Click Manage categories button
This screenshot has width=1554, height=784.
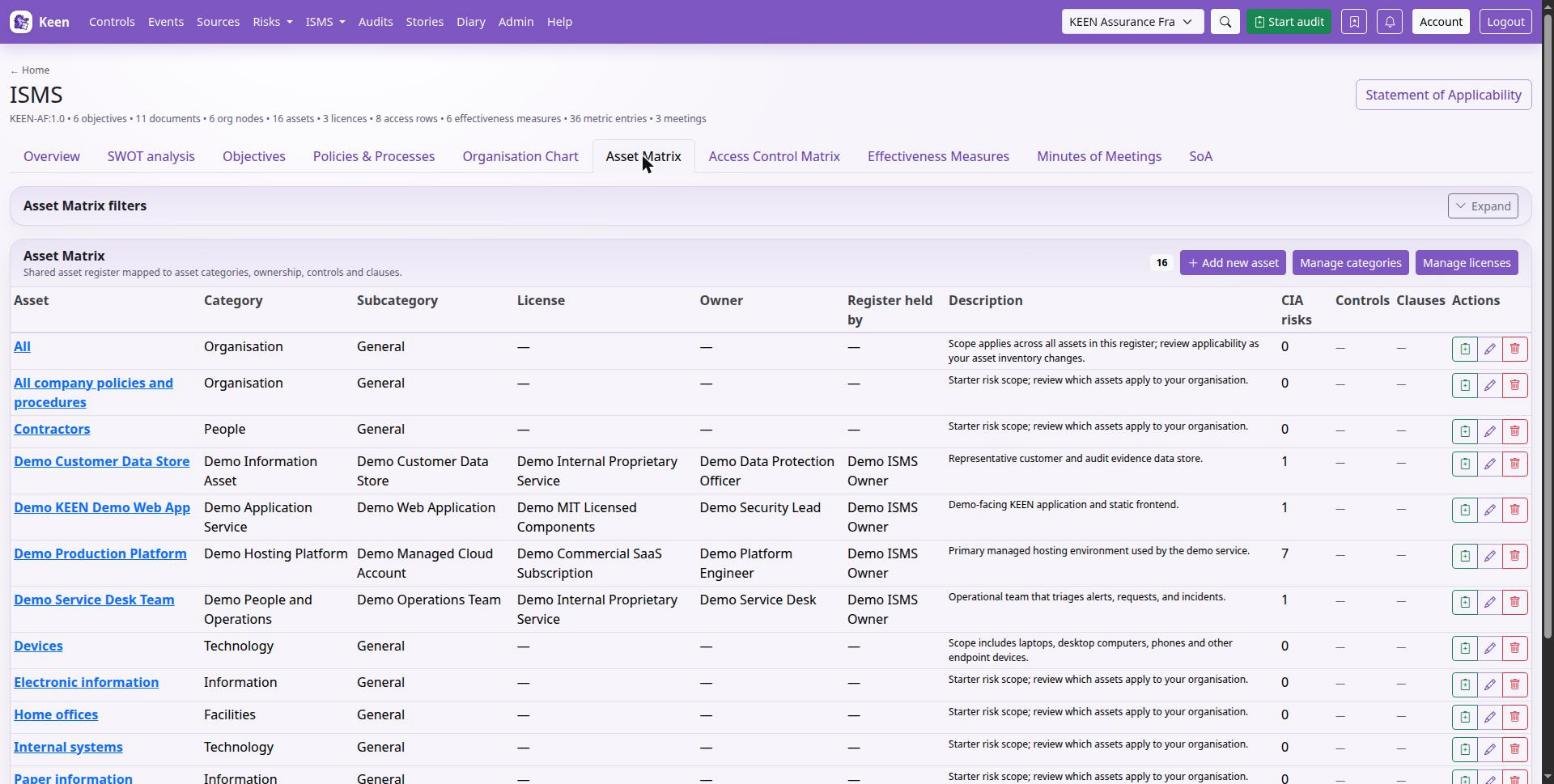click(x=1350, y=263)
